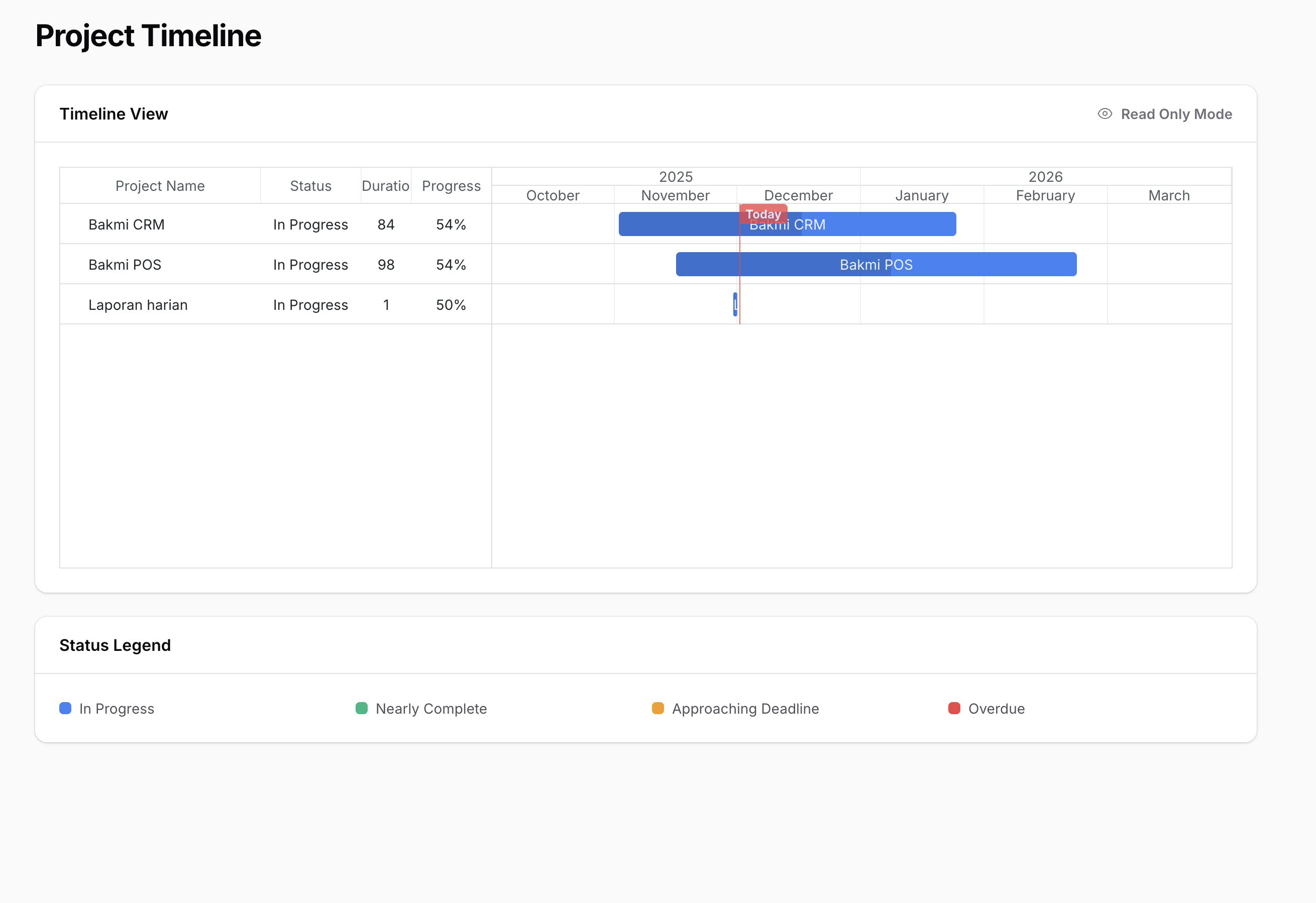Viewport: 1316px width, 903px height.
Task: Click the orange Approaching Deadline legend swatch
Action: coord(657,708)
